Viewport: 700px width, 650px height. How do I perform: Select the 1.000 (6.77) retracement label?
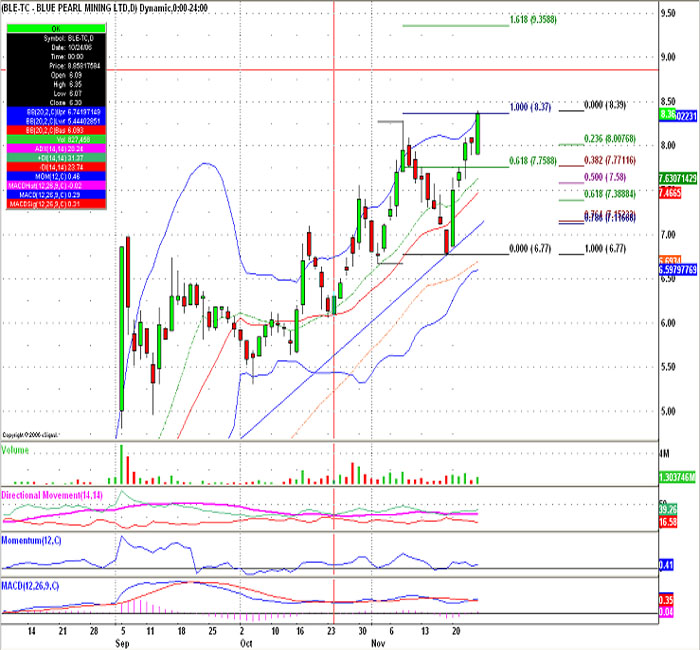coord(605,248)
